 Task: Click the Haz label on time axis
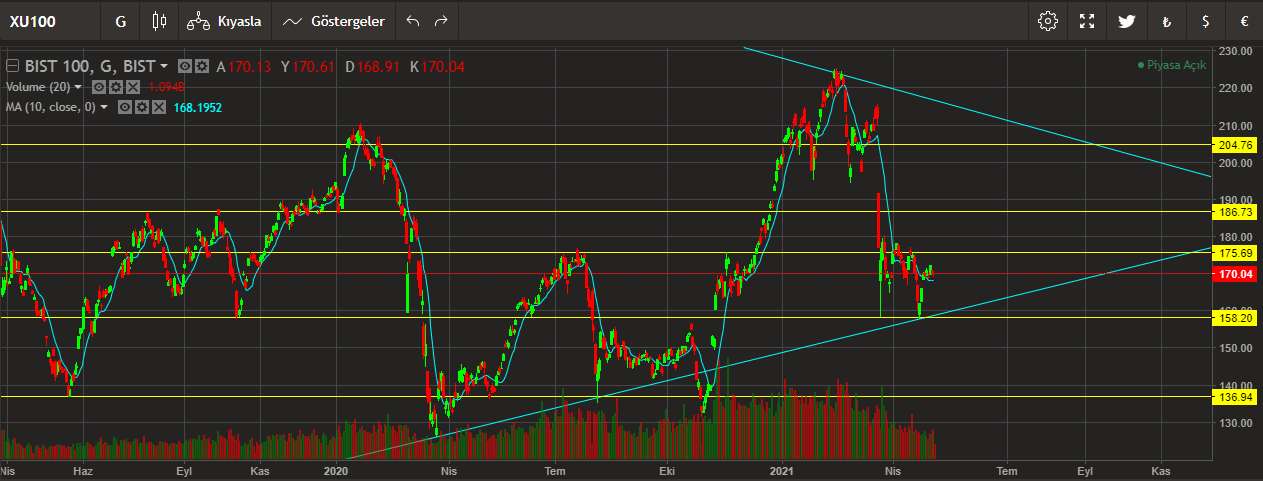pyautogui.click(x=85, y=469)
